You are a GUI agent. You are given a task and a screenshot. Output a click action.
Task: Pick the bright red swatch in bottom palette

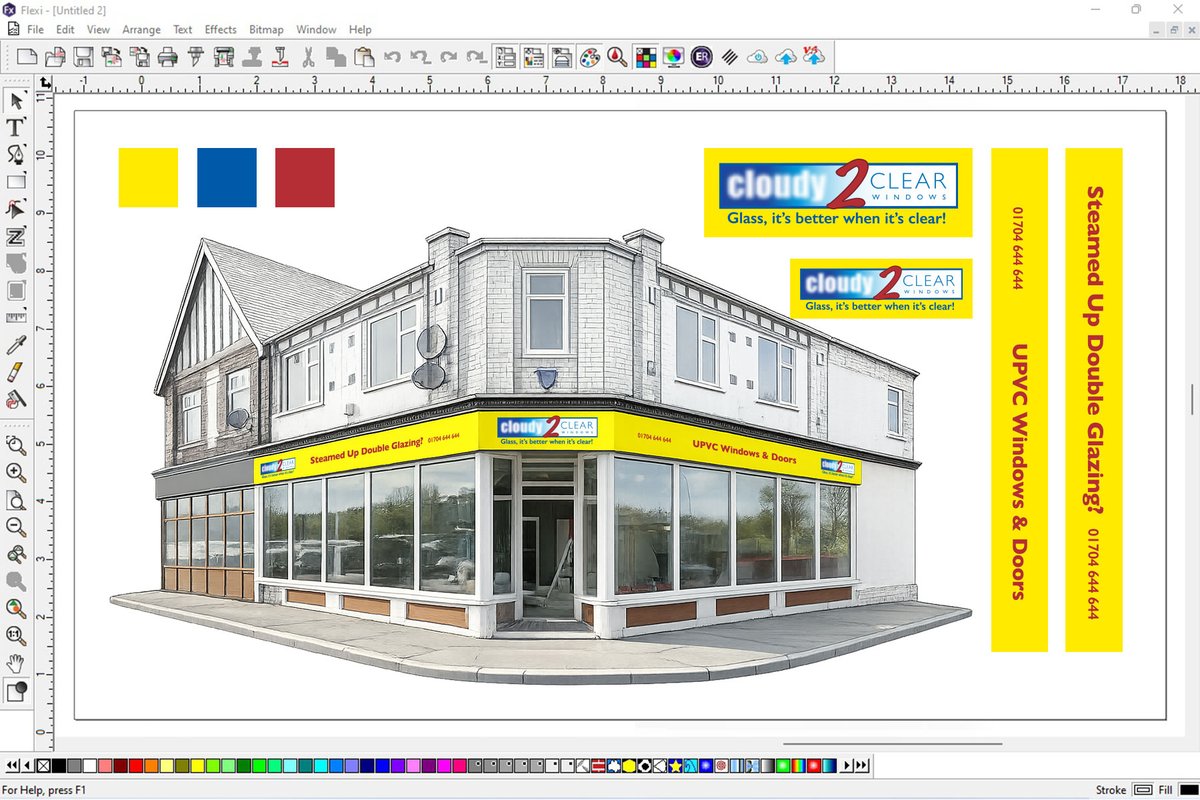135,766
